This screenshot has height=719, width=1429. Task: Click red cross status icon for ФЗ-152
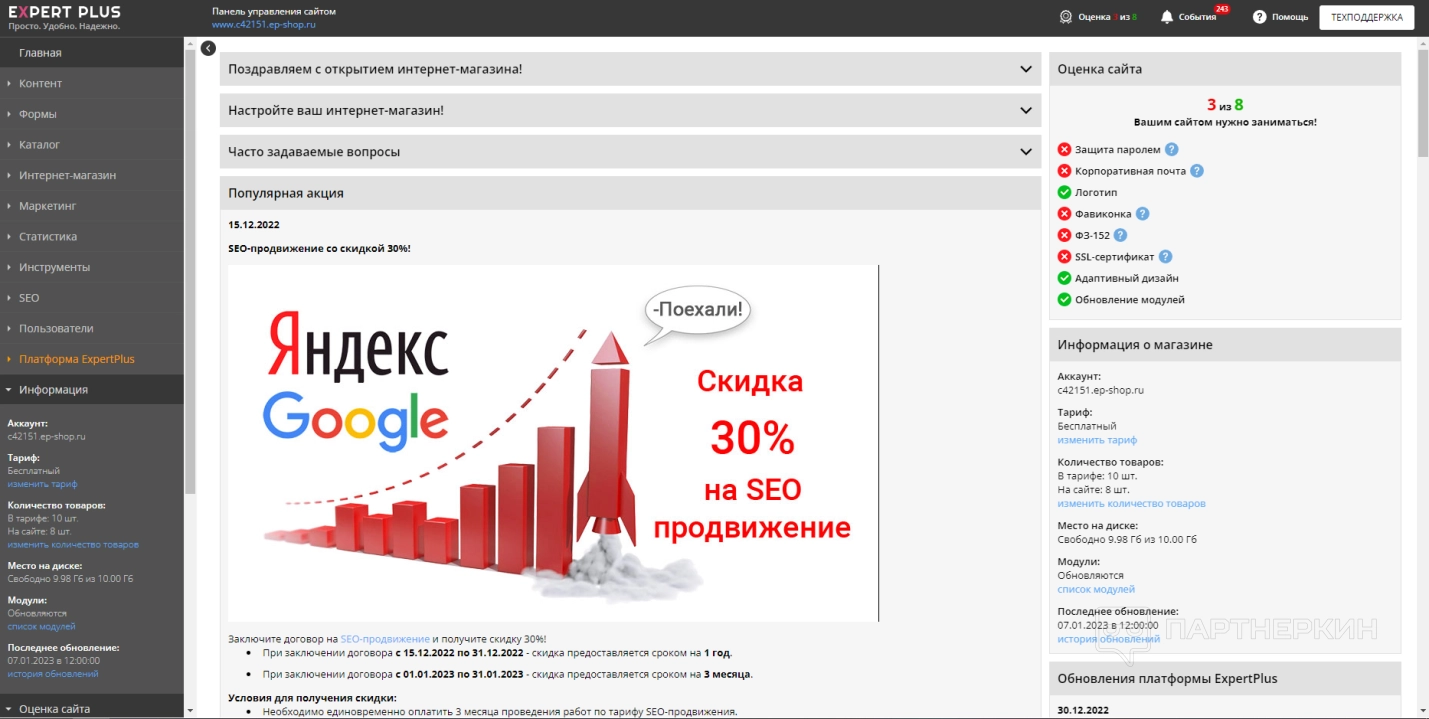tap(1064, 236)
